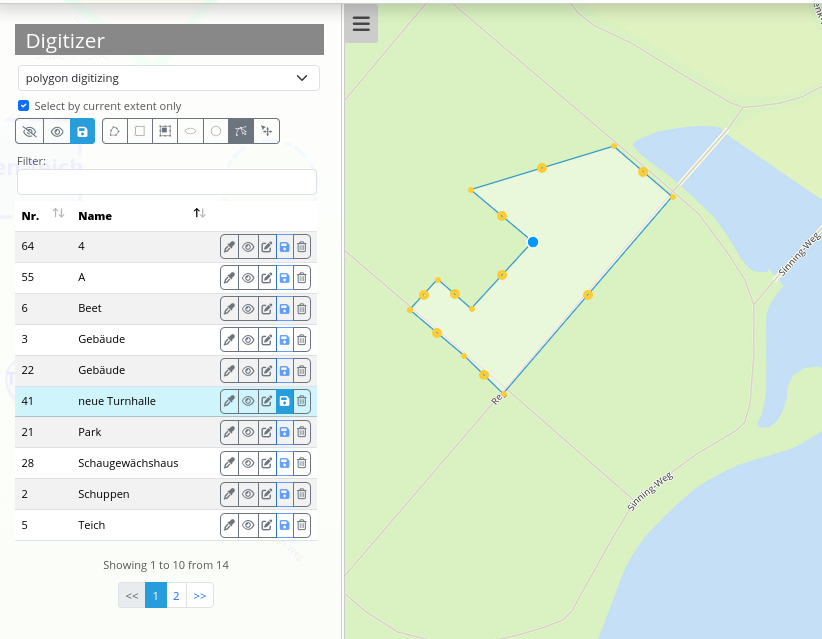Activate the move geometry tool
The height and width of the screenshot is (639, 822).
266,131
